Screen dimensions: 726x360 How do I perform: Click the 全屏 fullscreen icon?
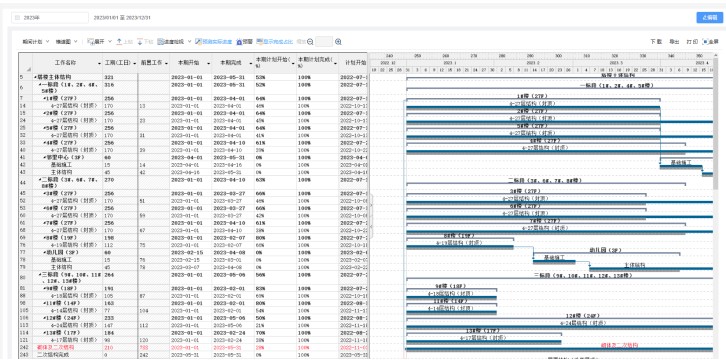[x=705, y=42]
